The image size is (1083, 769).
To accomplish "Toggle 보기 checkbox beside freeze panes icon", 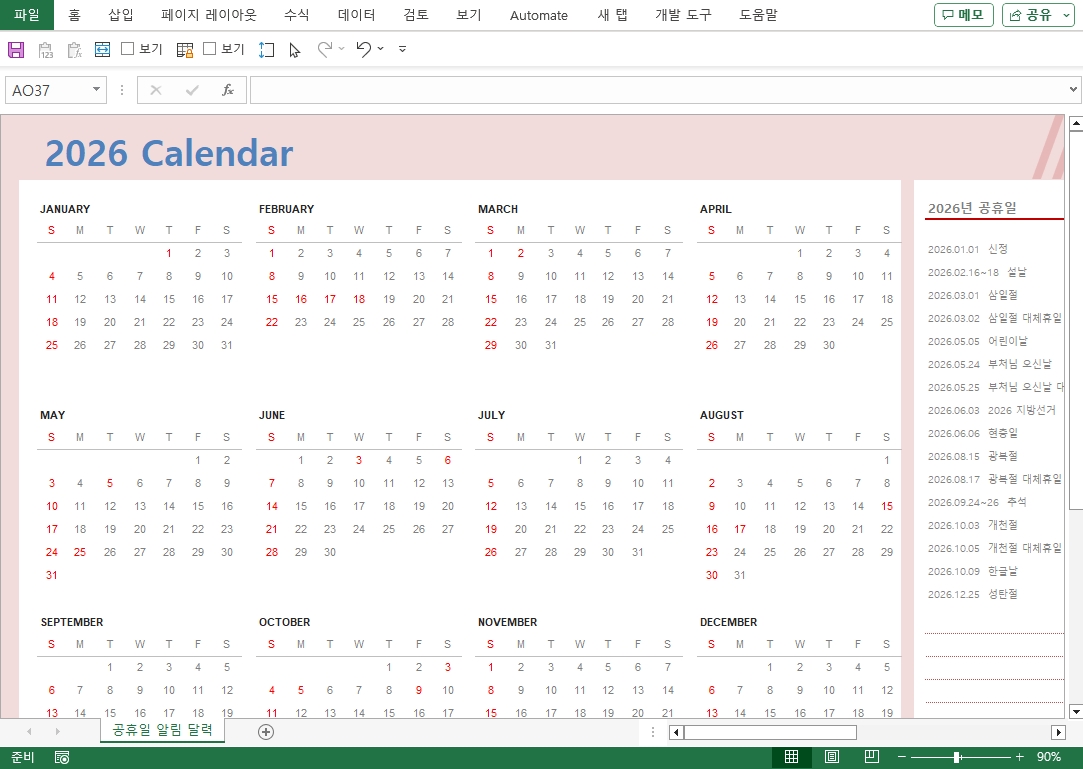I will [210, 48].
